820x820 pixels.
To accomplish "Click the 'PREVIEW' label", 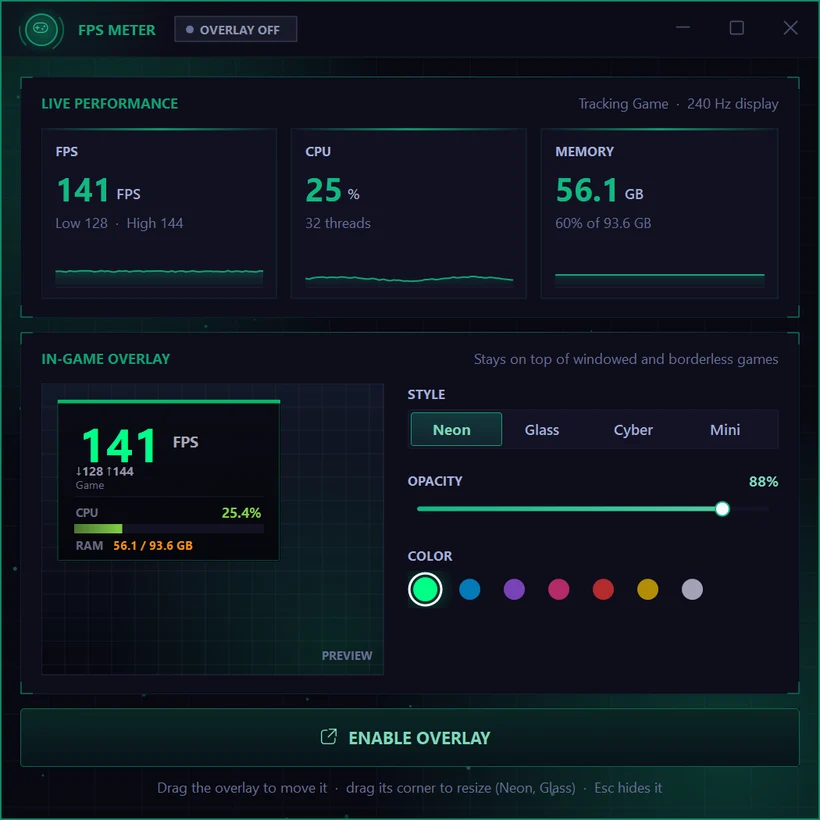I will coord(347,655).
